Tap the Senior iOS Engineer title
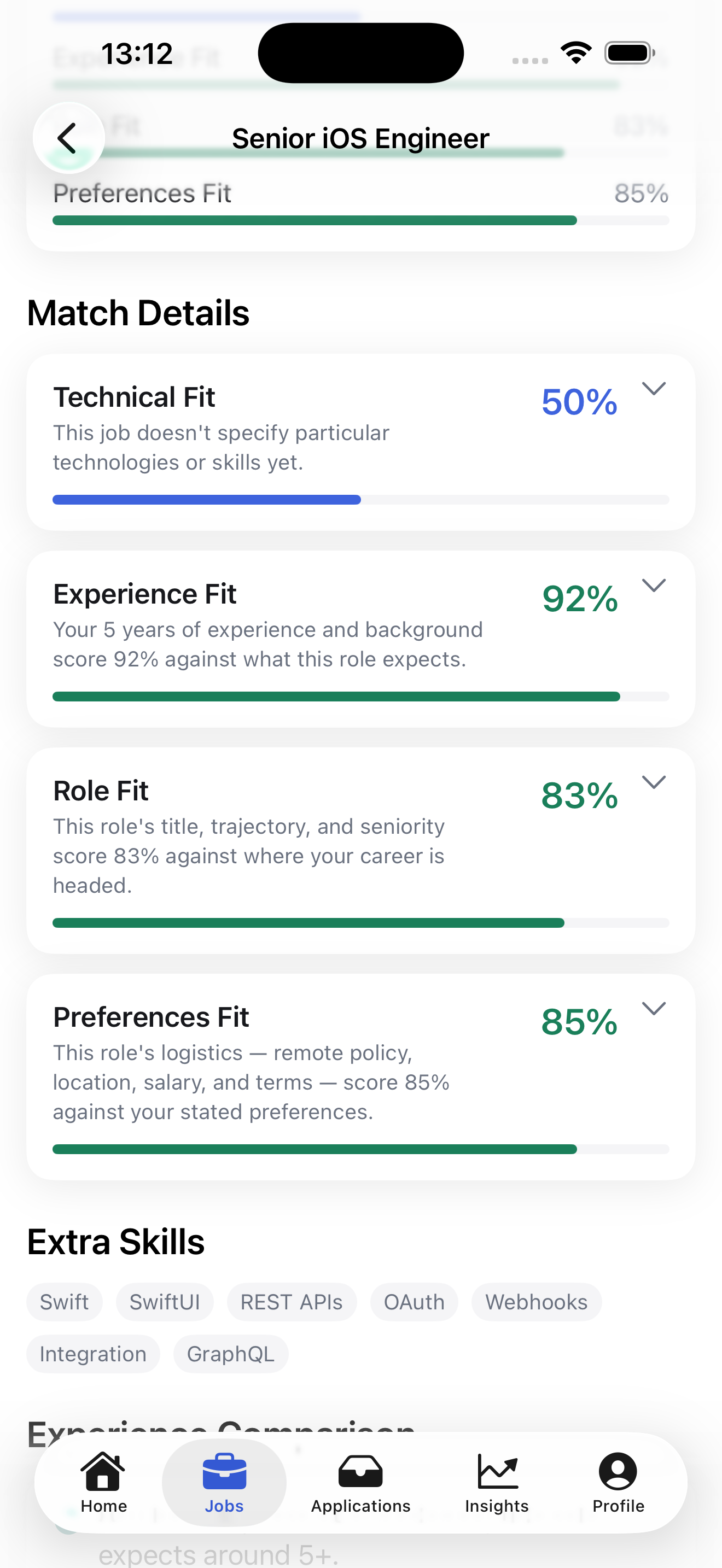Viewport: 722px width, 1568px height. point(361,138)
